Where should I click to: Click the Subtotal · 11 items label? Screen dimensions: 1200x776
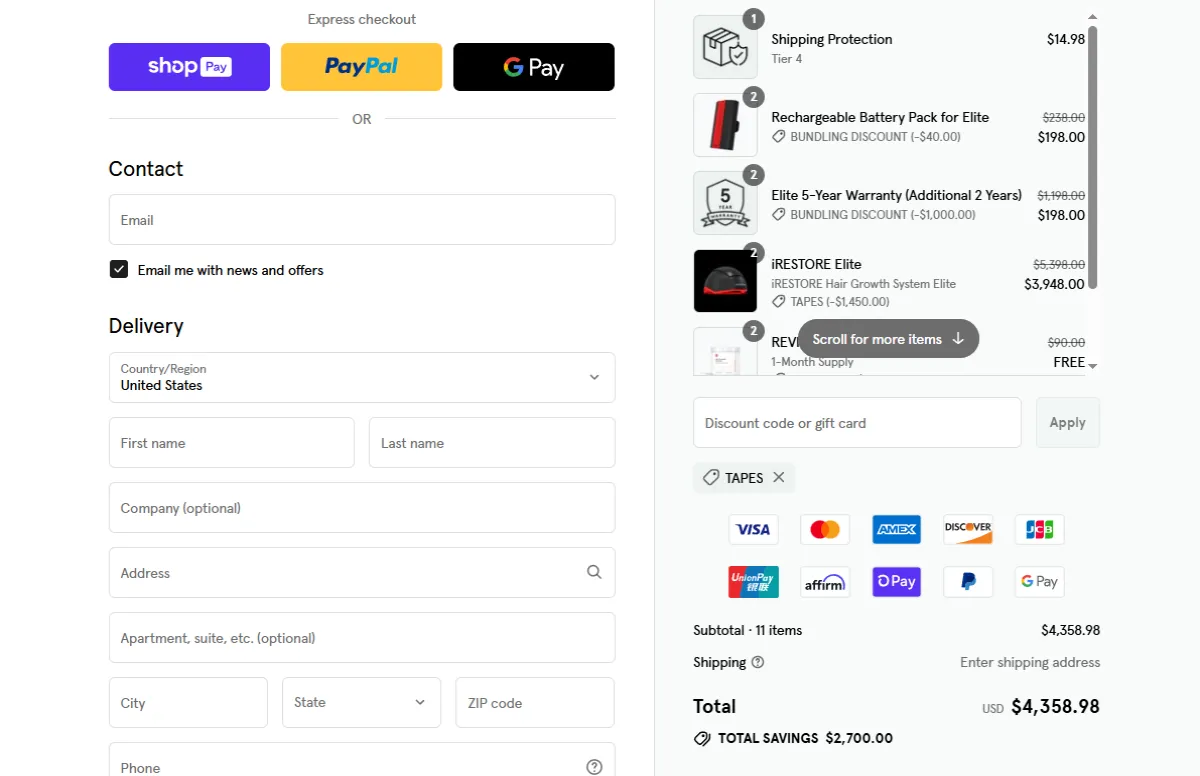(x=748, y=630)
